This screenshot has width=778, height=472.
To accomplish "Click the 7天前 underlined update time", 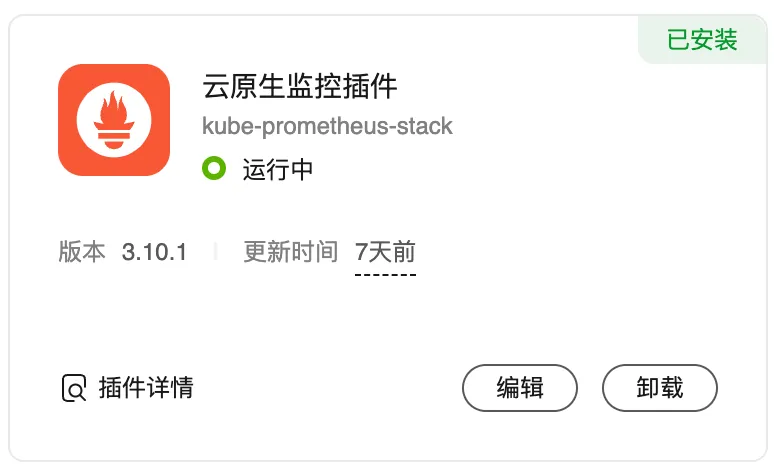I will (x=385, y=252).
